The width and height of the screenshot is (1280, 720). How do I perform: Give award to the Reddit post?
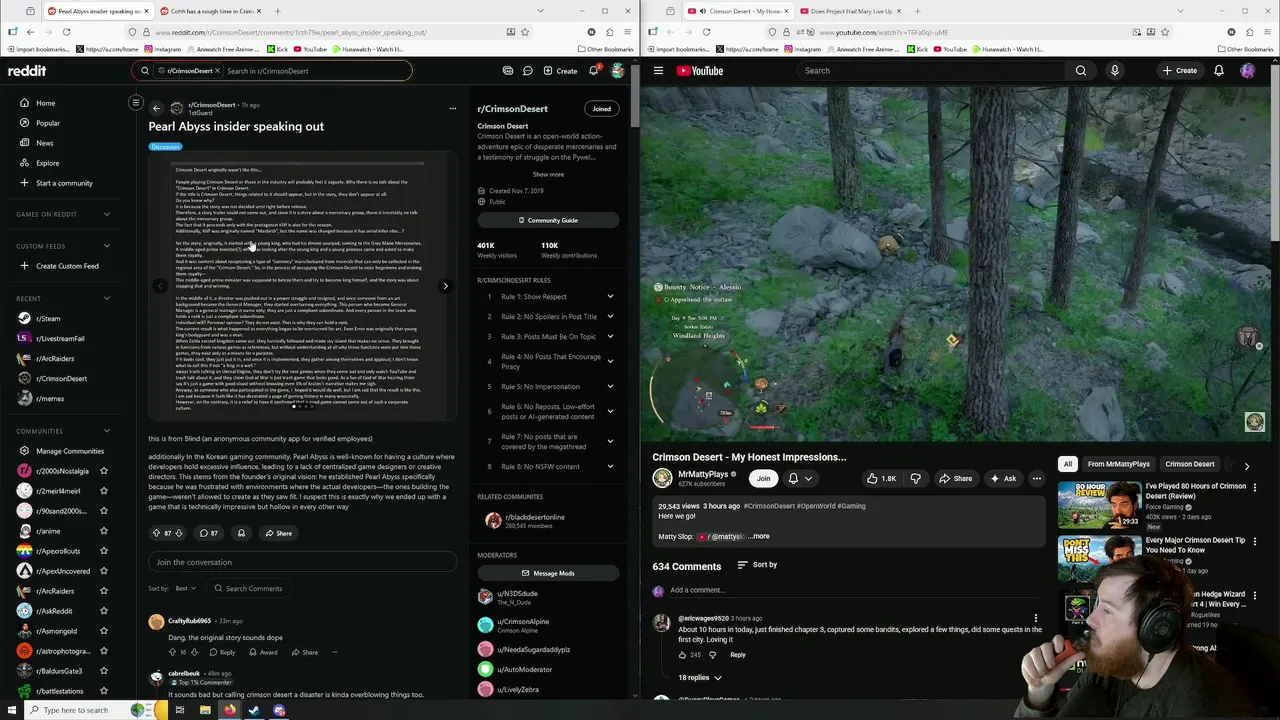(241, 533)
